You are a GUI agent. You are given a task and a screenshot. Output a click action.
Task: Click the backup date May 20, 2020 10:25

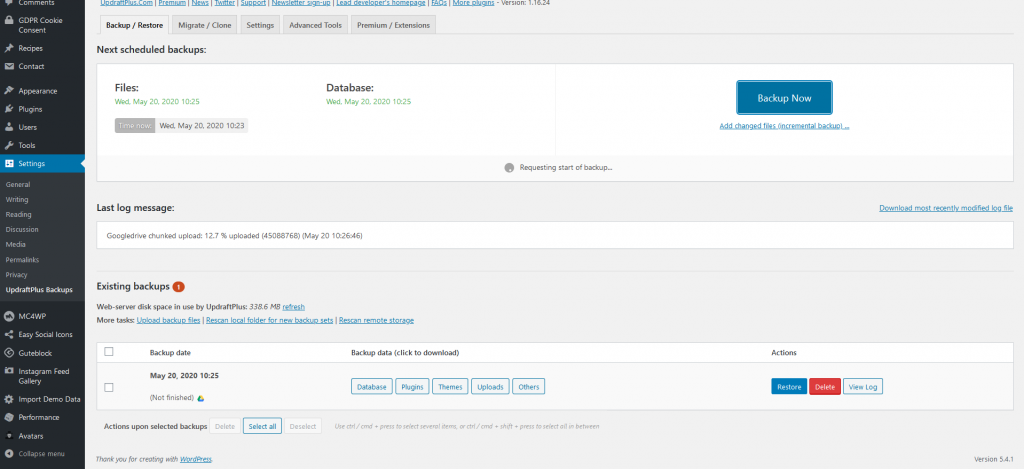pyautogui.click(x=184, y=376)
